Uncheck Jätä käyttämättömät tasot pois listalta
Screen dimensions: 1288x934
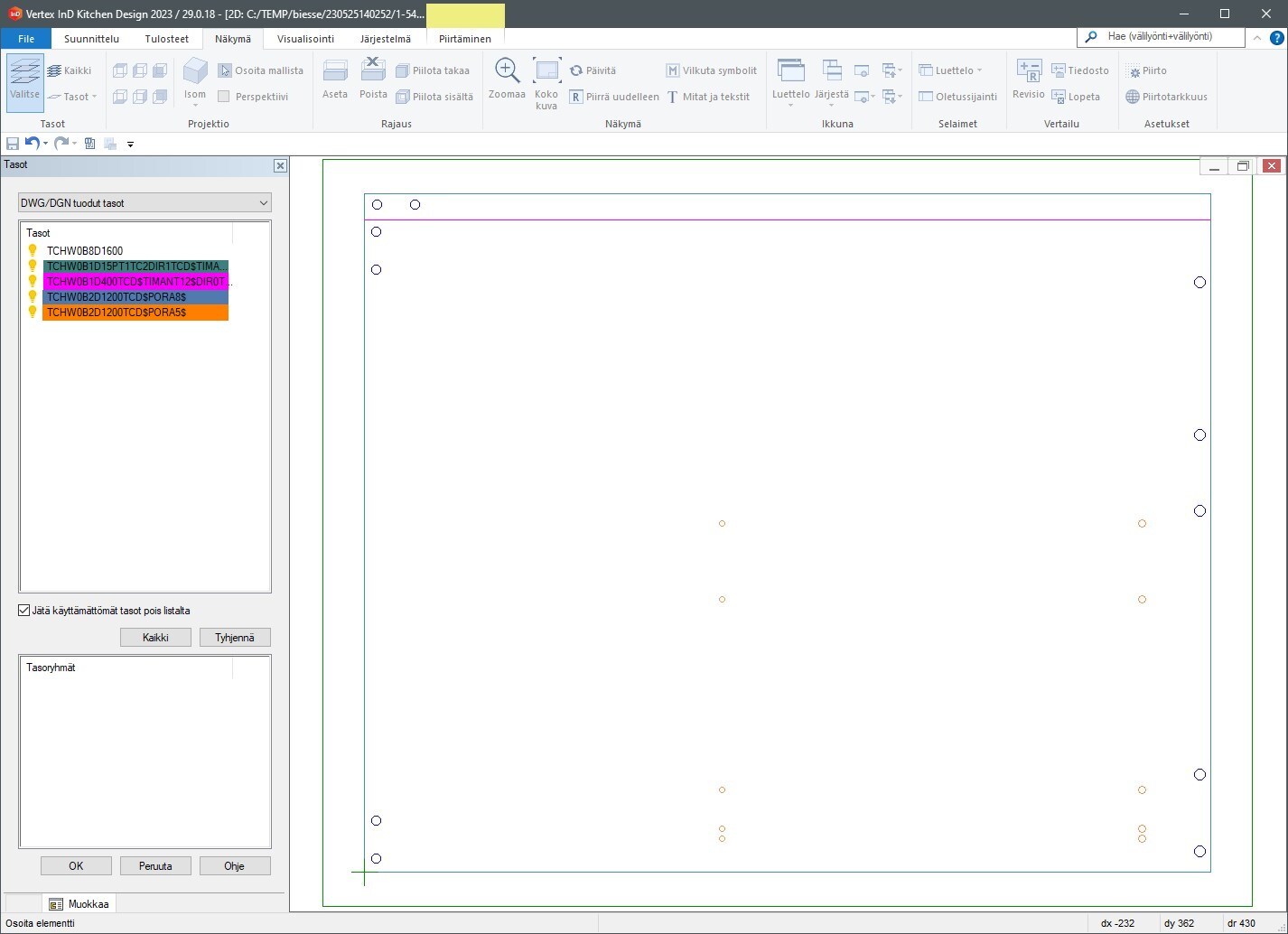coord(24,611)
